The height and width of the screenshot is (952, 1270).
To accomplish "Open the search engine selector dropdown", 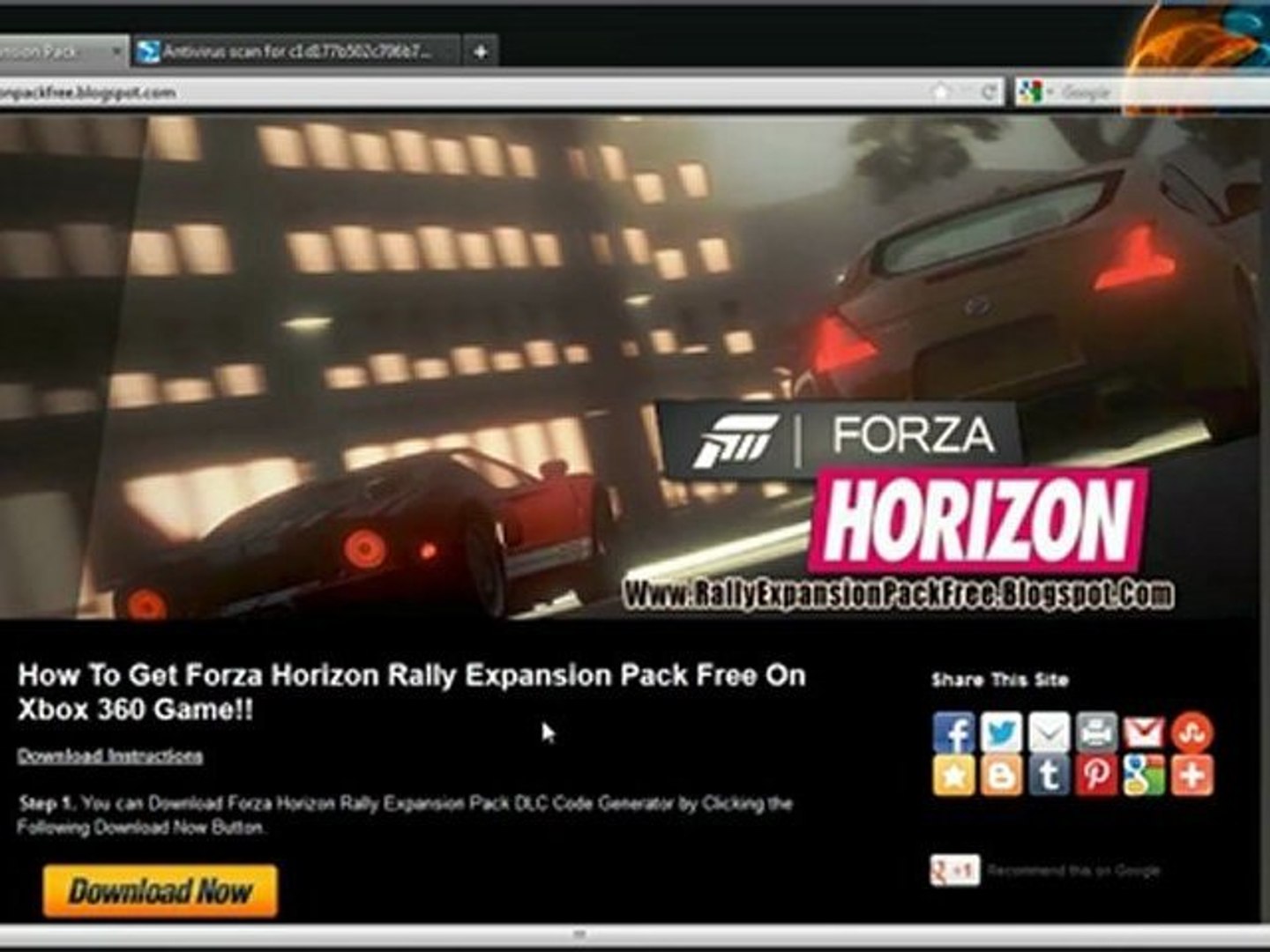I will [x=1035, y=92].
